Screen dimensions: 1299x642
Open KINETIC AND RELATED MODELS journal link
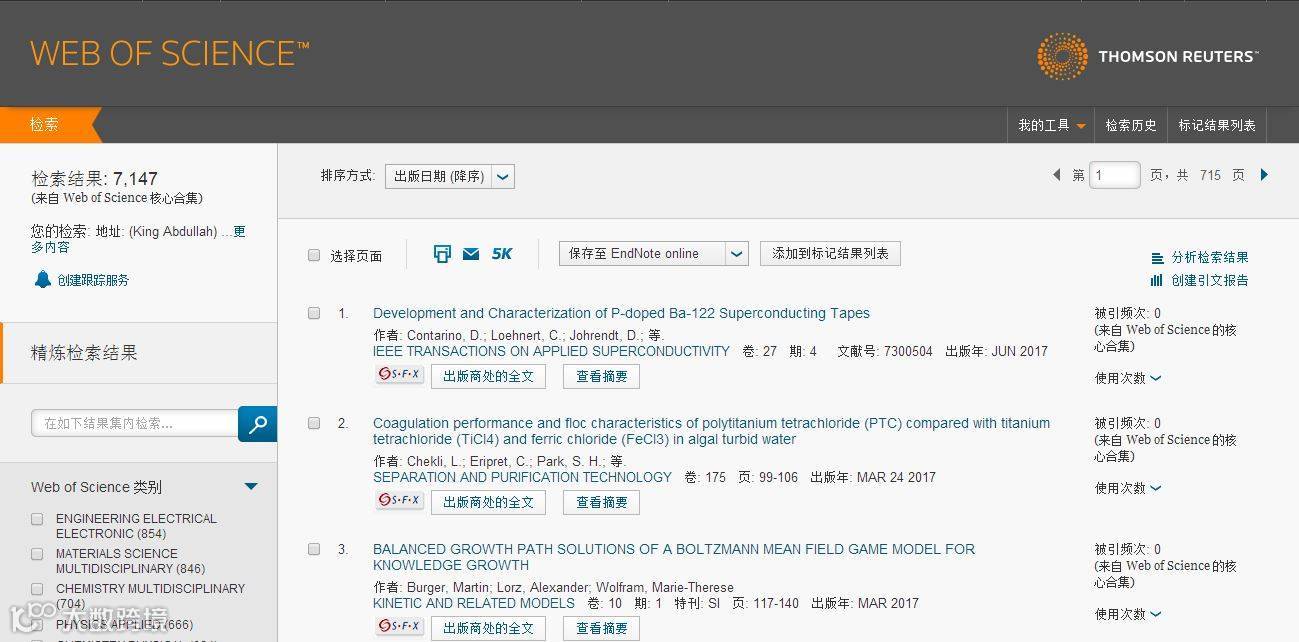click(x=474, y=603)
